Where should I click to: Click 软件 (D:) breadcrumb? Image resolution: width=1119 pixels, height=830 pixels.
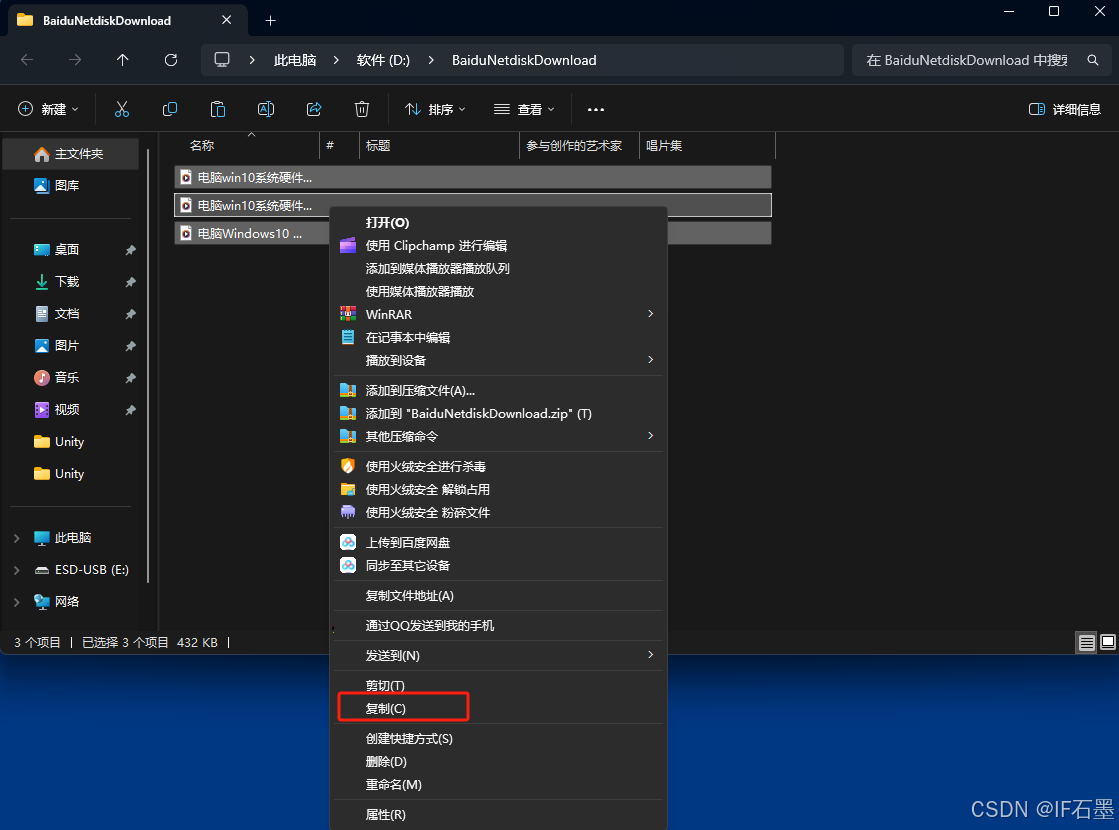383,60
